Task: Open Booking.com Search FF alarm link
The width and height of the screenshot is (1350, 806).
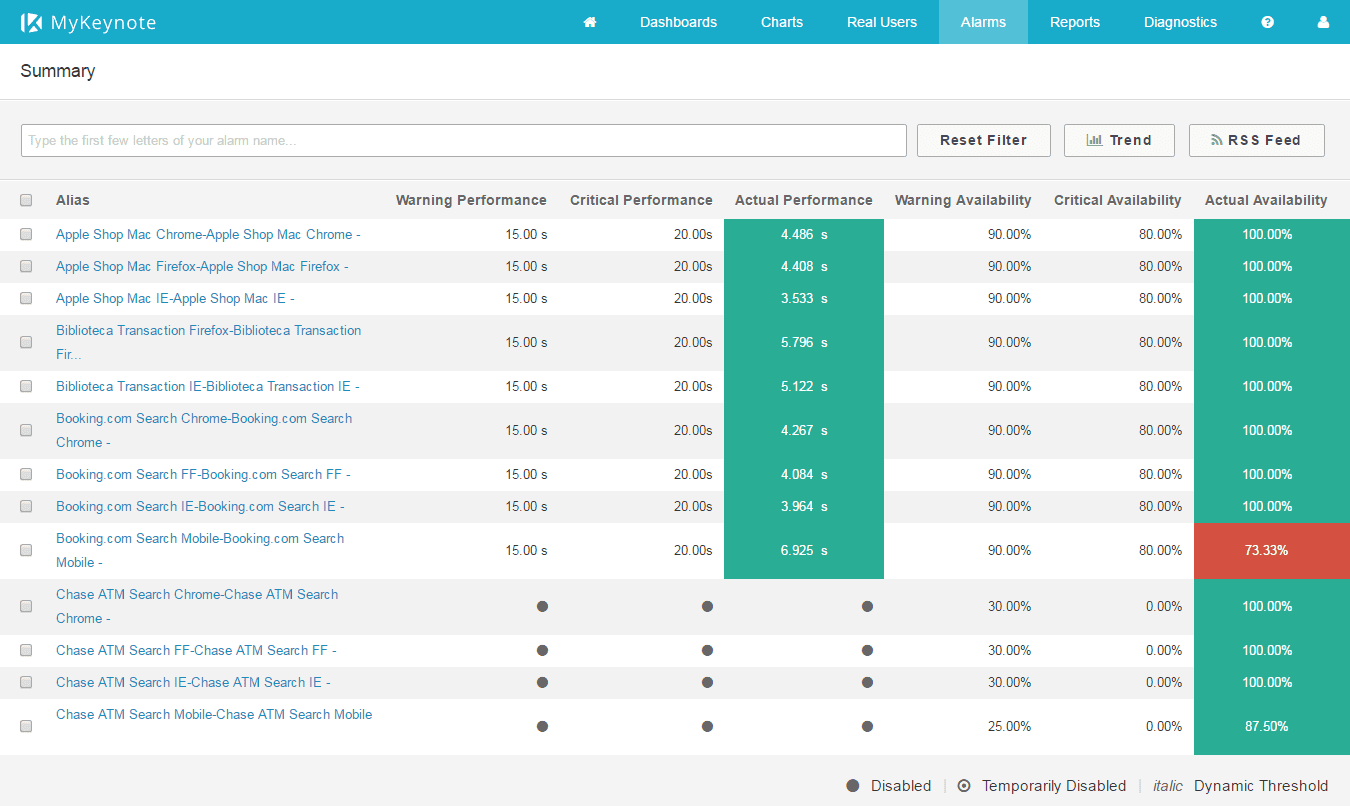Action: tap(203, 474)
